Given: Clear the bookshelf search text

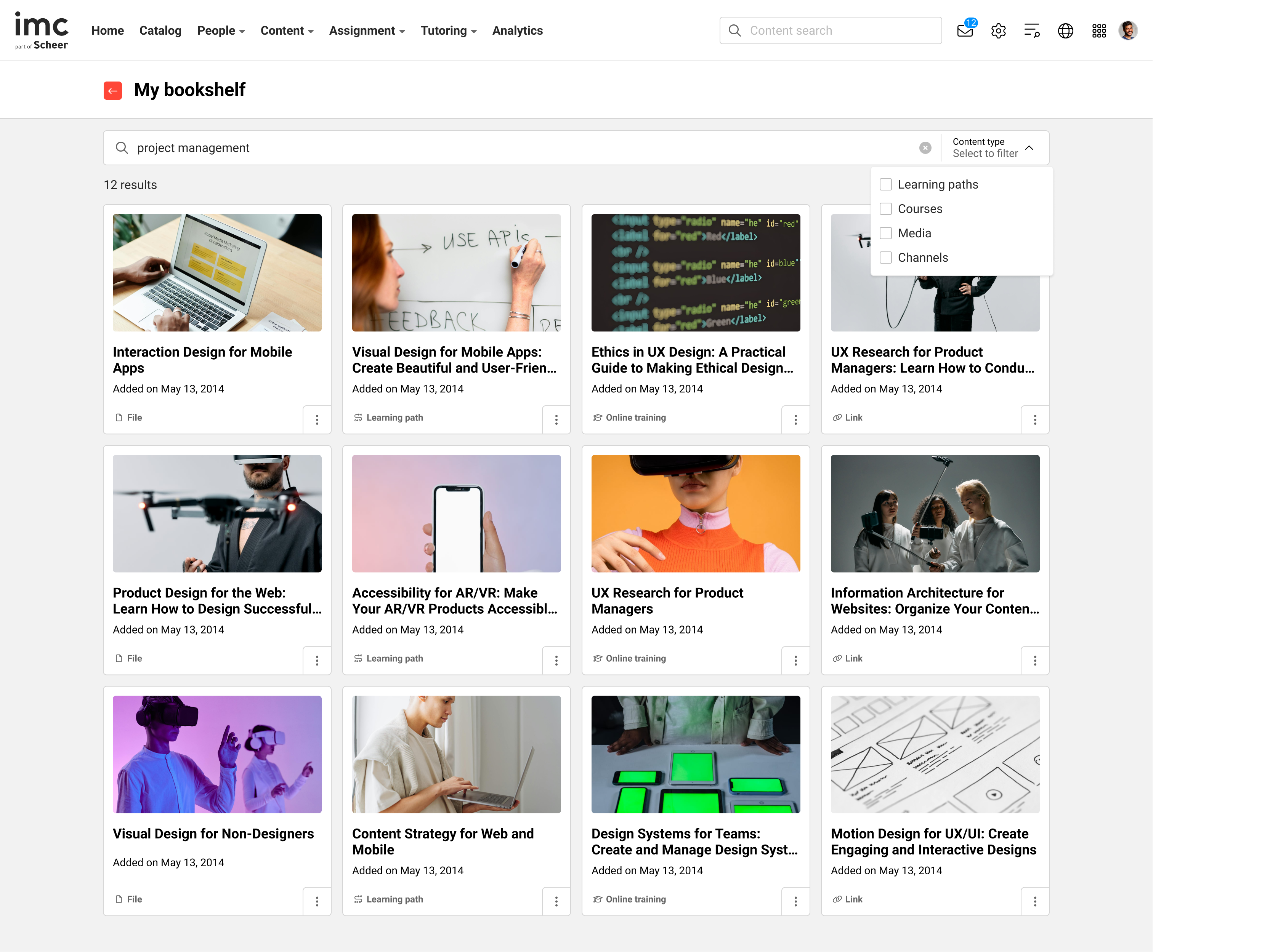Looking at the screenshot, I should click(x=925, y=148).
